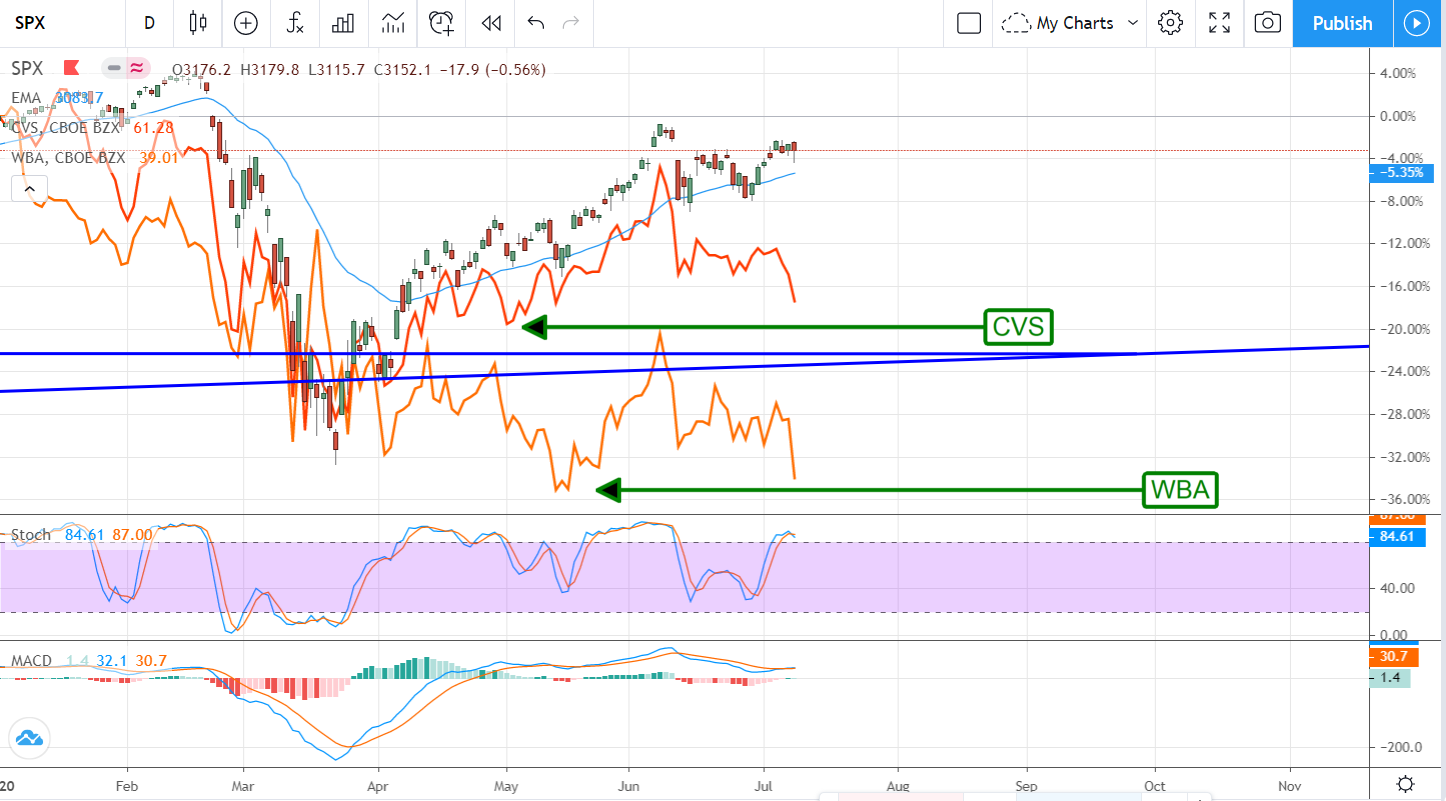Viewport: 1446px width, 801px height.
Task: Select the Stoch indicator legend
Action: [x=31, y=535]
